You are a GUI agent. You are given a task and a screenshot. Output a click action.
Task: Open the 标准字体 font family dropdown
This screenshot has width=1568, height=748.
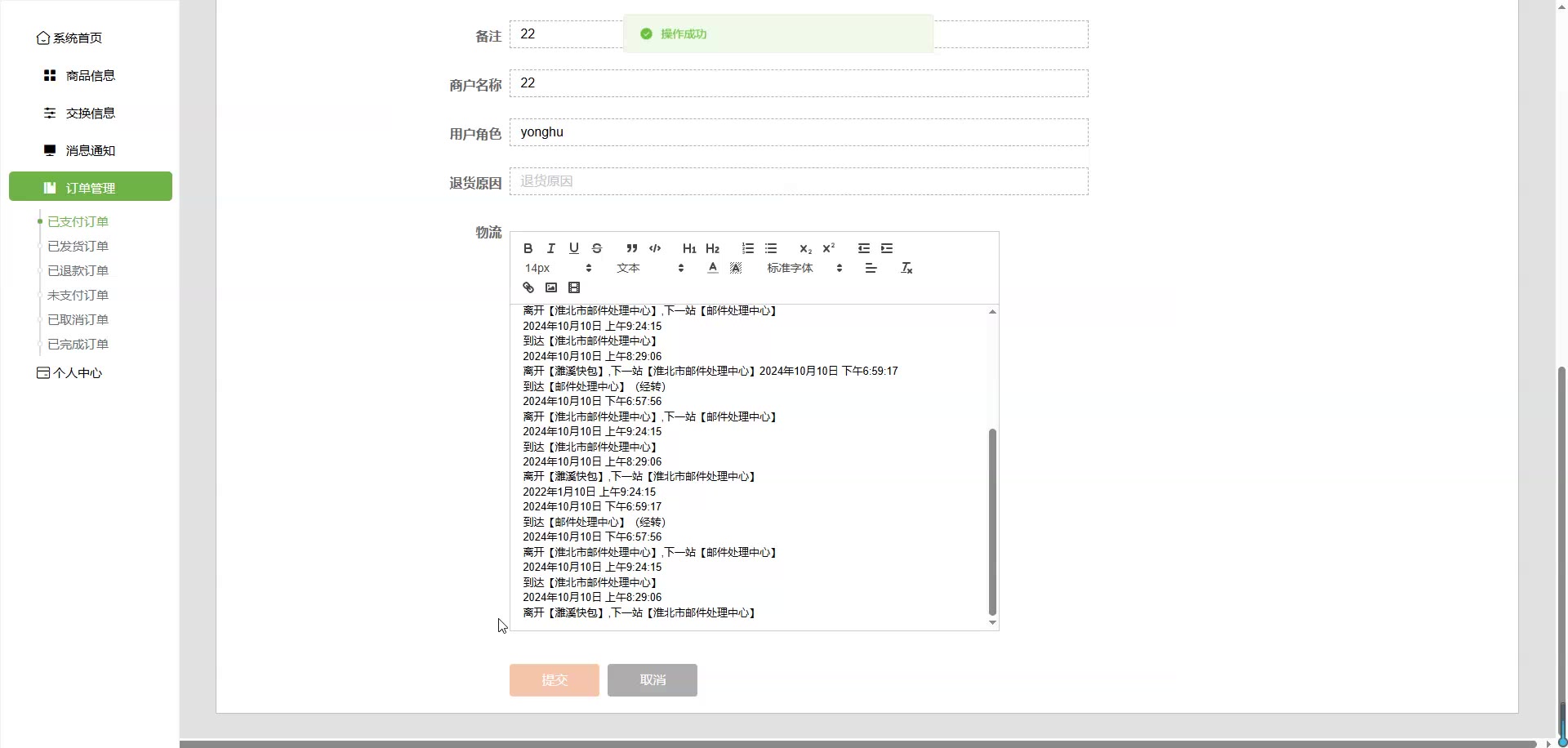click(x=804, y=268)
